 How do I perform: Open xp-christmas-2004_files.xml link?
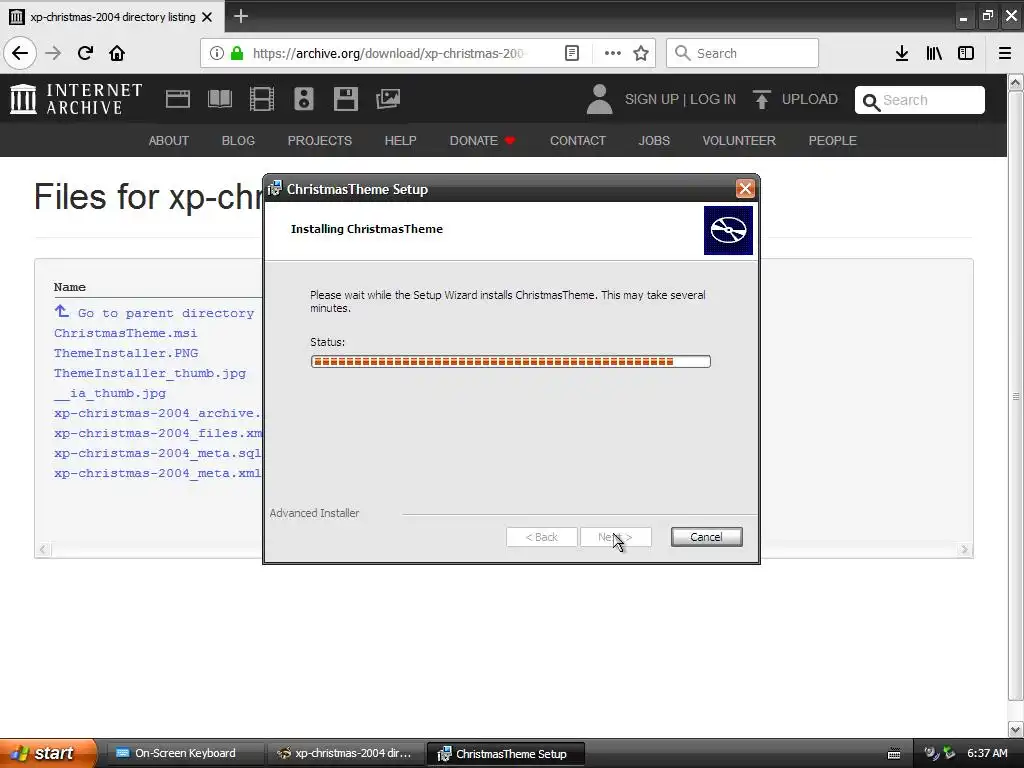(157, 433)
